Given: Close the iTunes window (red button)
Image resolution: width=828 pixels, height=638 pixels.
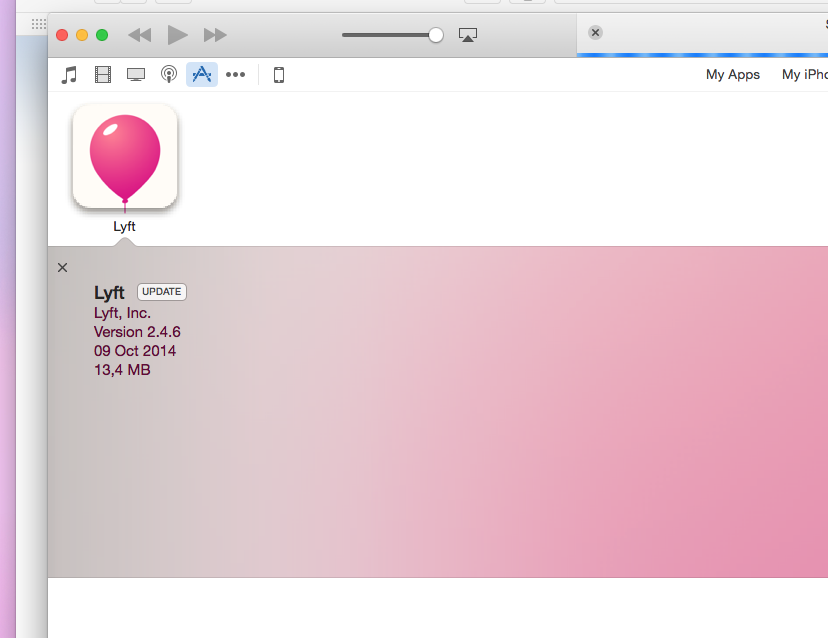Looking at the screenshot, I should (62, 35).
